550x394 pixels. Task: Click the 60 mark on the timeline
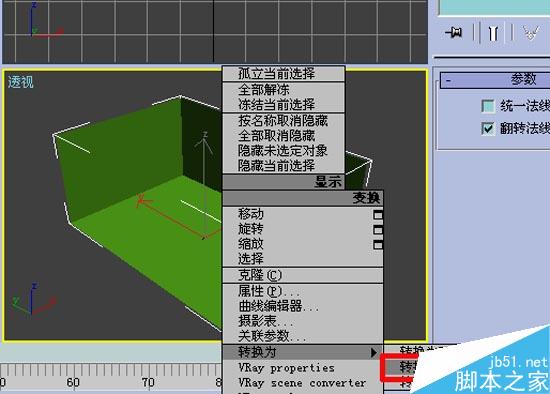(x=73, y=382)
